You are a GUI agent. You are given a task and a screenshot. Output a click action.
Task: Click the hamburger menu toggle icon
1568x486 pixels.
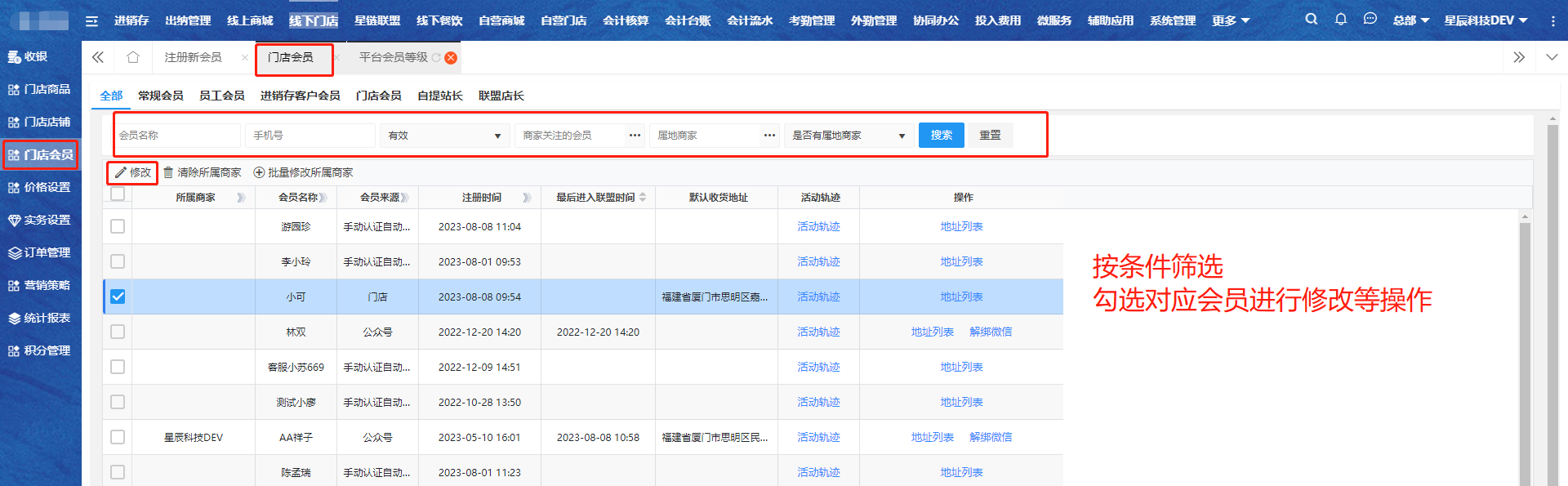pos(91,21)
